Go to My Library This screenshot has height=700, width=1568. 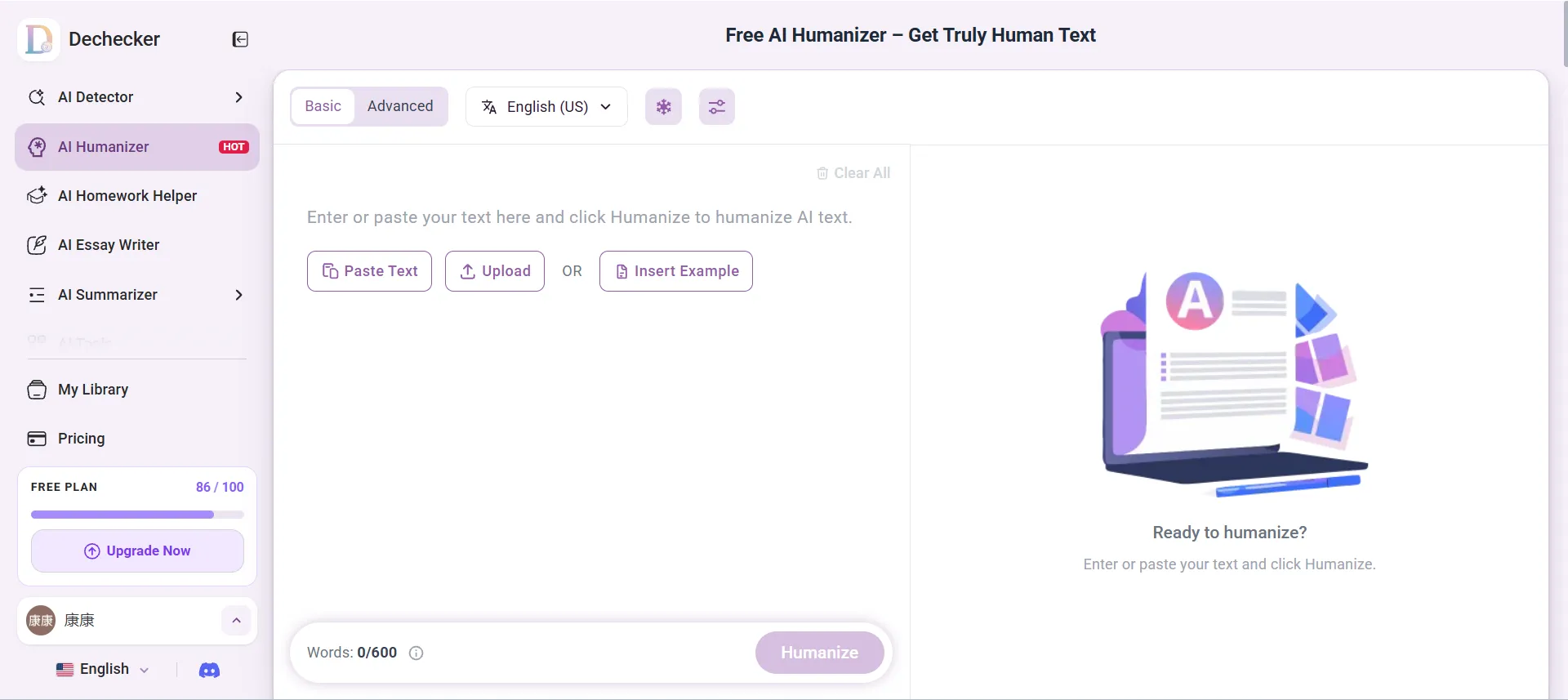point(137,390)
